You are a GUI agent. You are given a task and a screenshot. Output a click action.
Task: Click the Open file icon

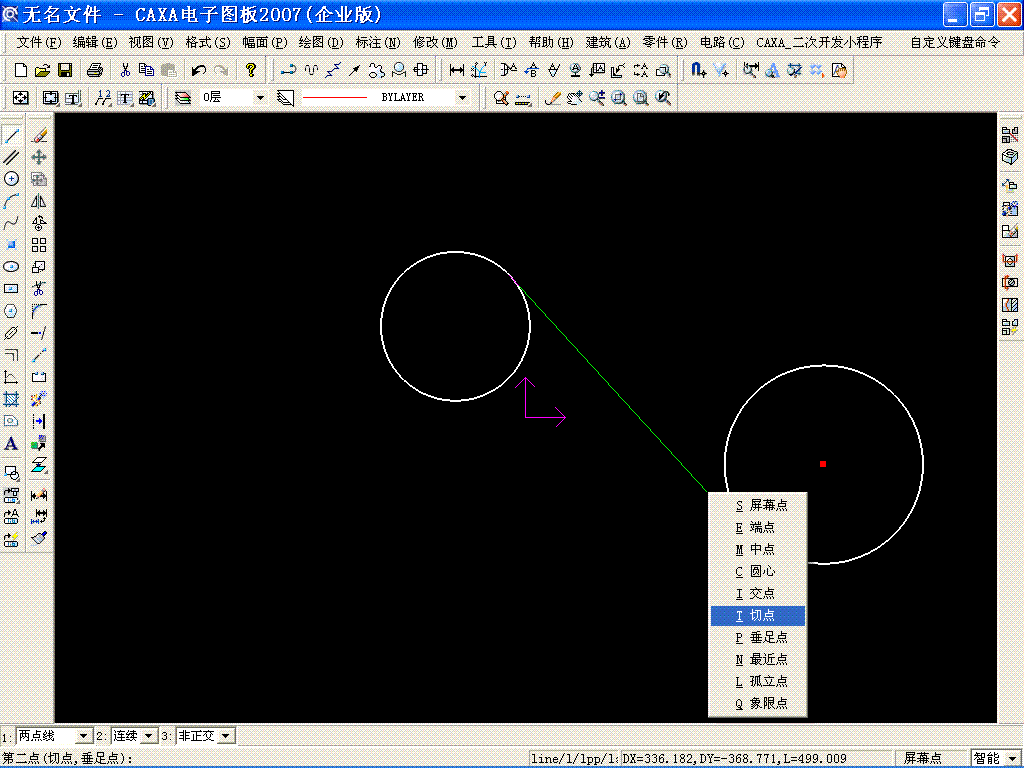42,70
